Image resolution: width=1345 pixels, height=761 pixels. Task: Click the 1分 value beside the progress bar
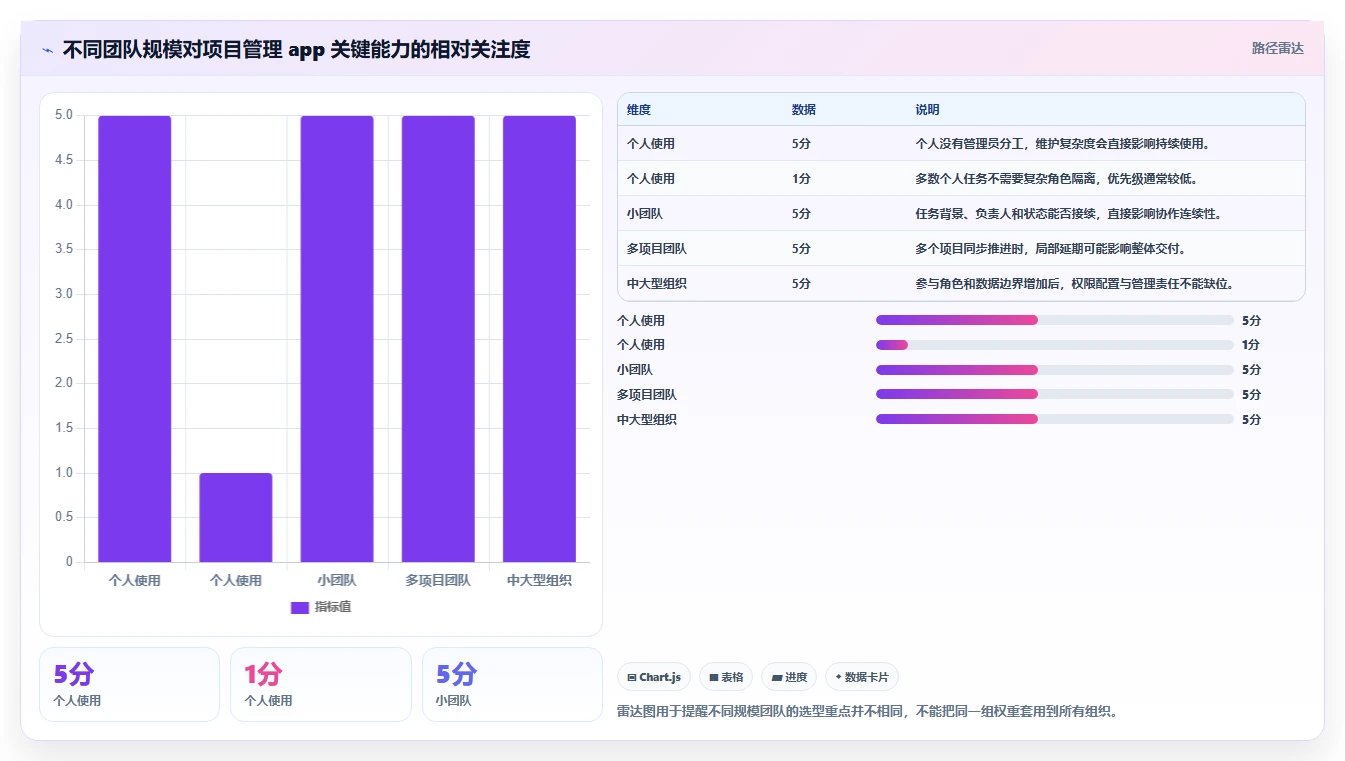click(x=1251, y=345)
